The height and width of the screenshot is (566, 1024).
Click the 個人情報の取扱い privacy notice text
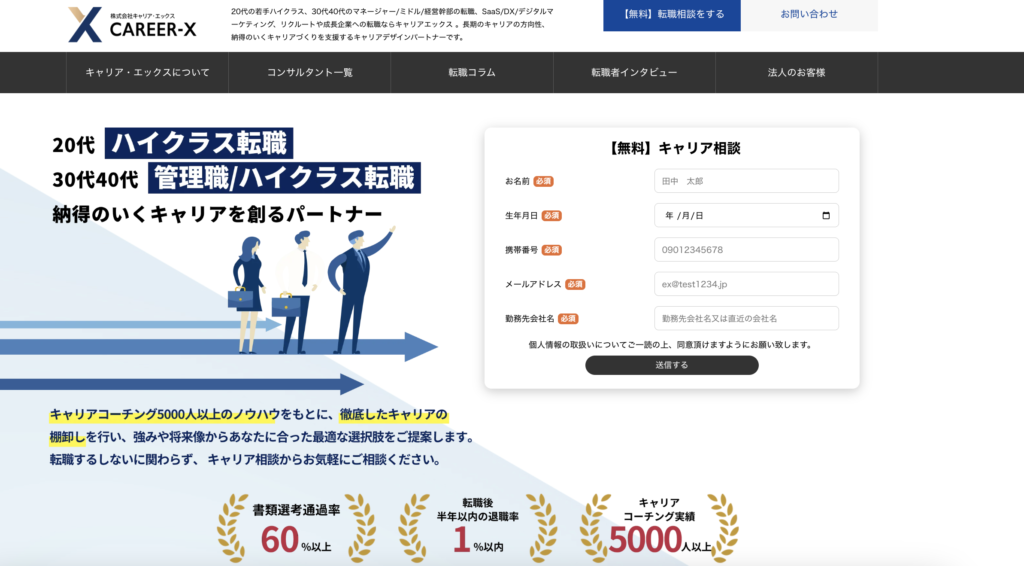tap(670, 345)
